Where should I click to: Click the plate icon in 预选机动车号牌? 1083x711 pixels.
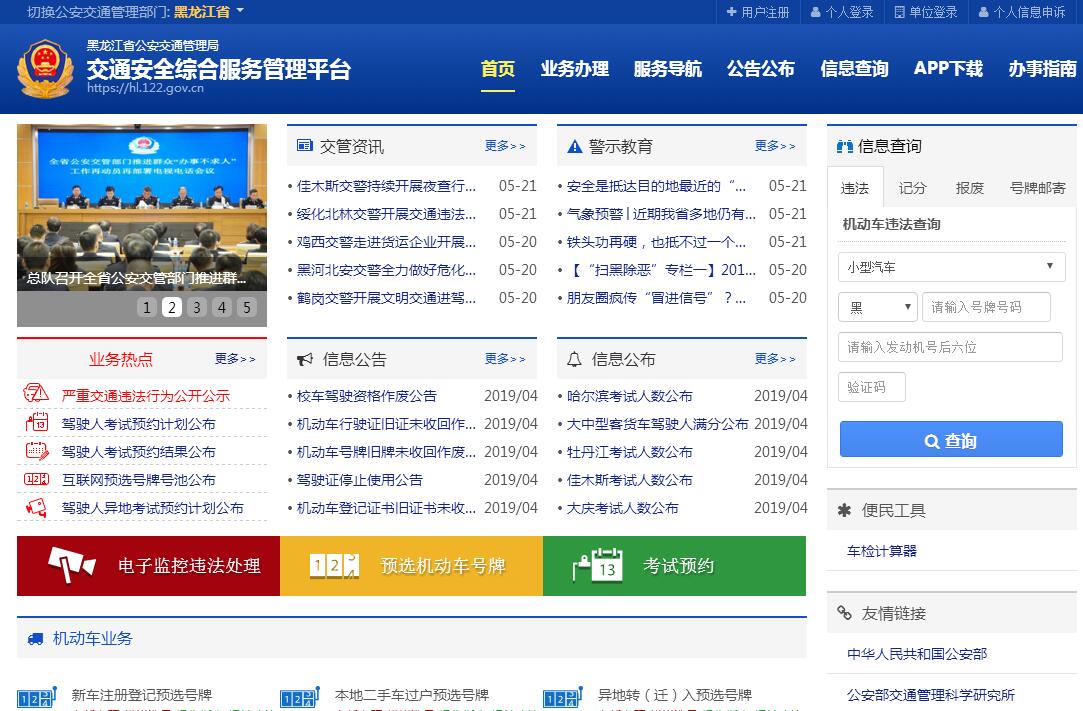coord(334,566)
